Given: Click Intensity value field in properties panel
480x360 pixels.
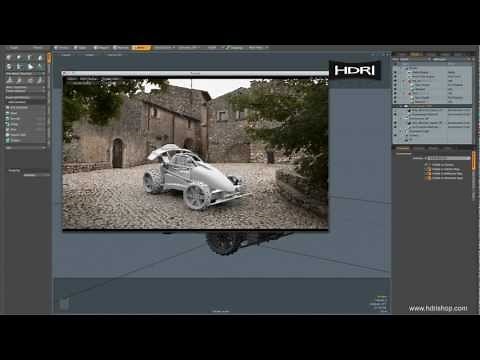Looking at the screenshot, I should [x=449, y=158].
